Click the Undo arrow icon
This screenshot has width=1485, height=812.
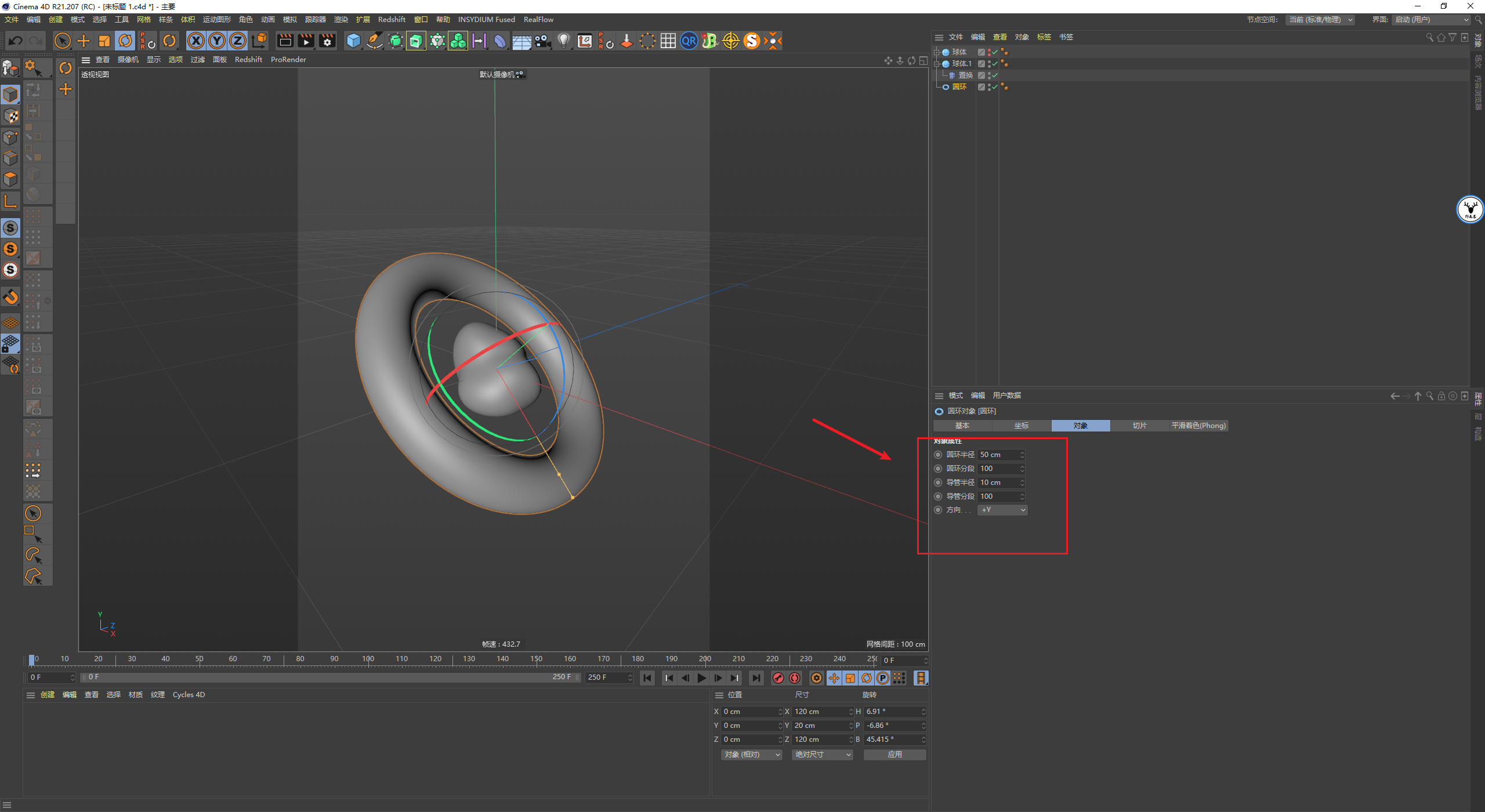point(16,41)
